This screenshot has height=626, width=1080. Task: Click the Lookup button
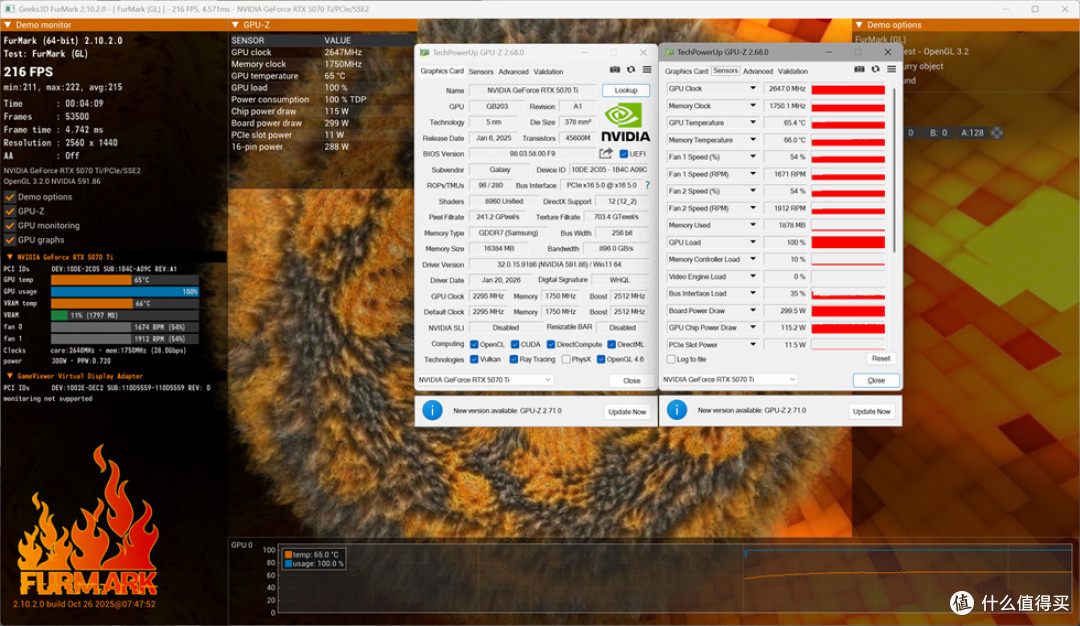click(625, 90)
